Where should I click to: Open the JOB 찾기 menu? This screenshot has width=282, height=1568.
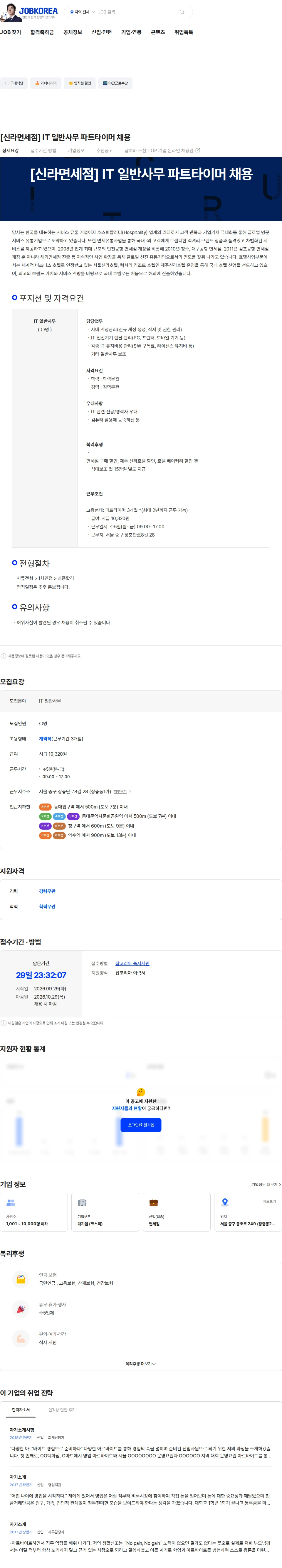10,32
